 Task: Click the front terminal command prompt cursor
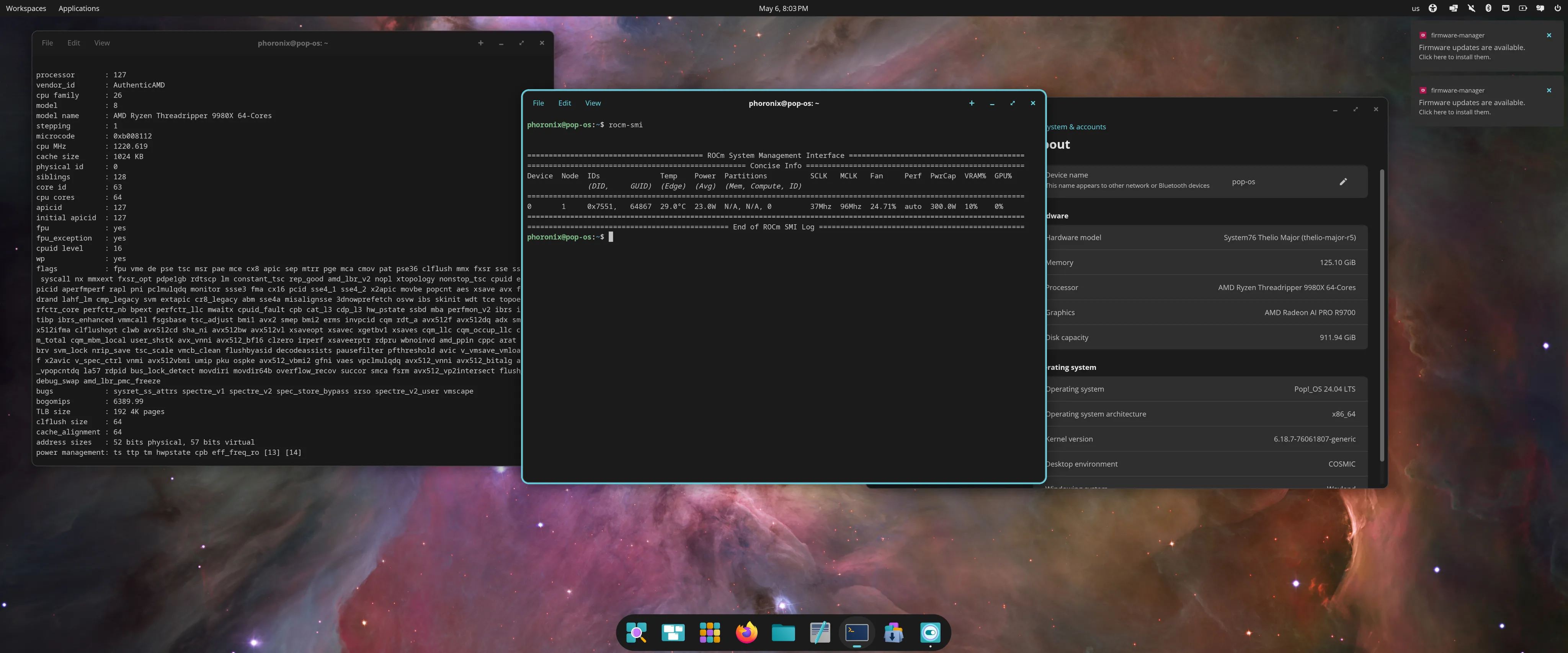(x=611, y=237)
